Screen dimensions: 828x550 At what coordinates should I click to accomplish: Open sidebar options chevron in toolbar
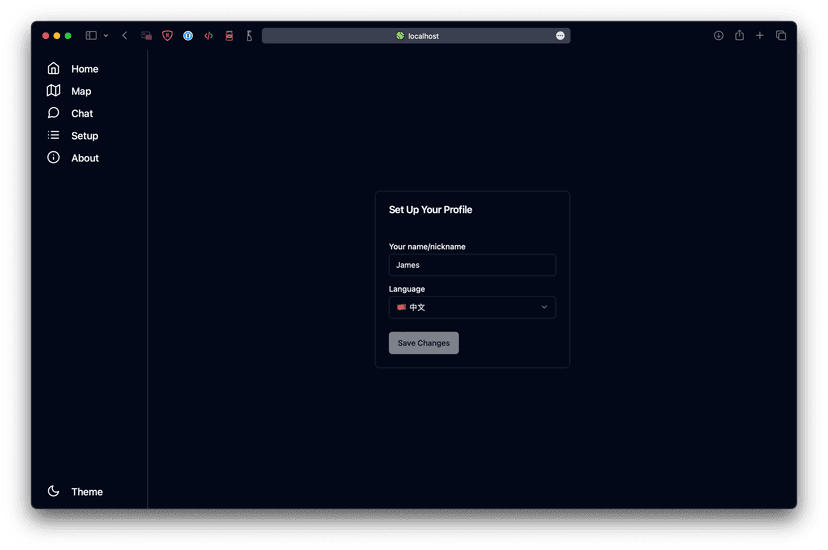pos(106,36)
